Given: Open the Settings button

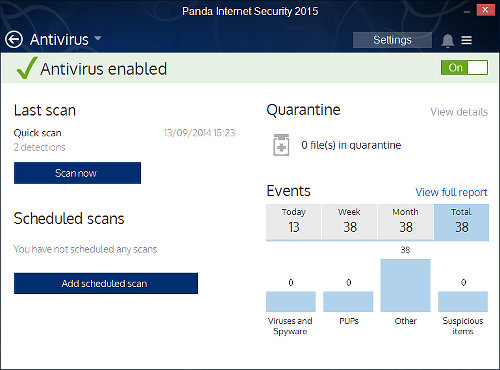Looking at the screenshot, I should click(392, 40).
